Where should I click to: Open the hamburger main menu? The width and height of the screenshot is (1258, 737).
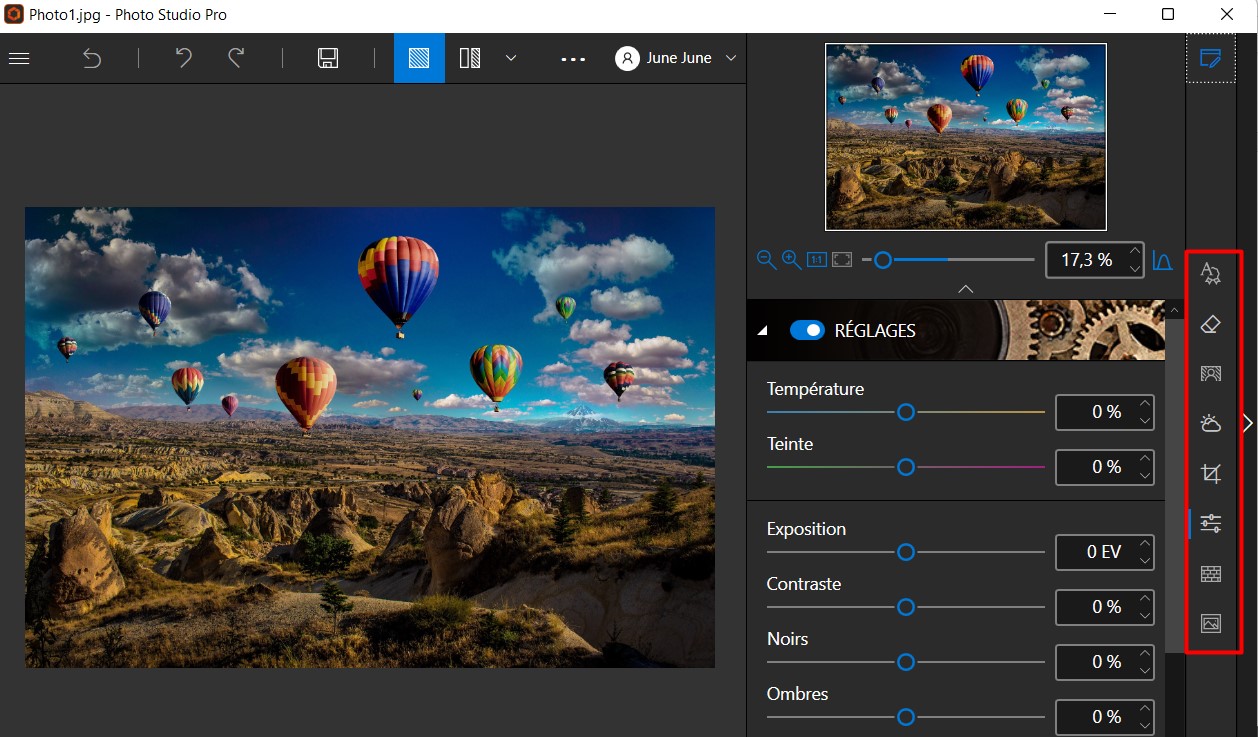[19, 58]
